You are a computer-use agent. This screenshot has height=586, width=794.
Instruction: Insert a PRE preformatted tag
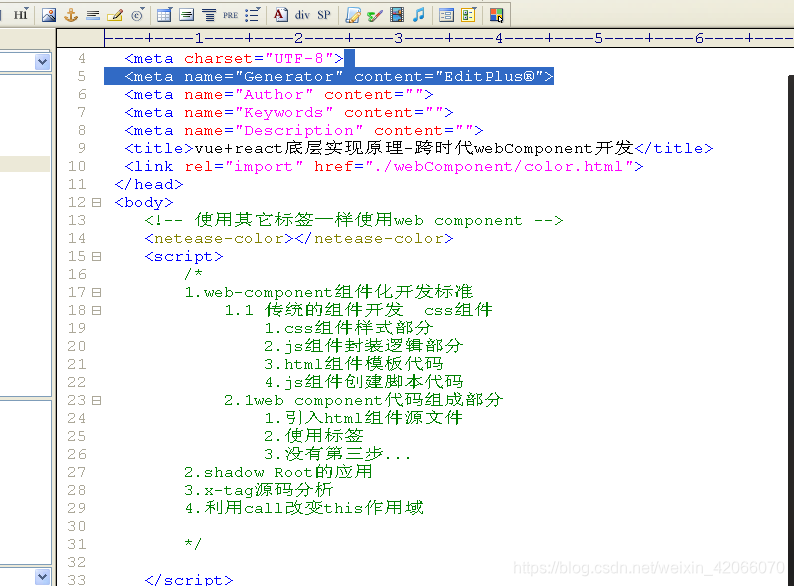tap(230, 15)
